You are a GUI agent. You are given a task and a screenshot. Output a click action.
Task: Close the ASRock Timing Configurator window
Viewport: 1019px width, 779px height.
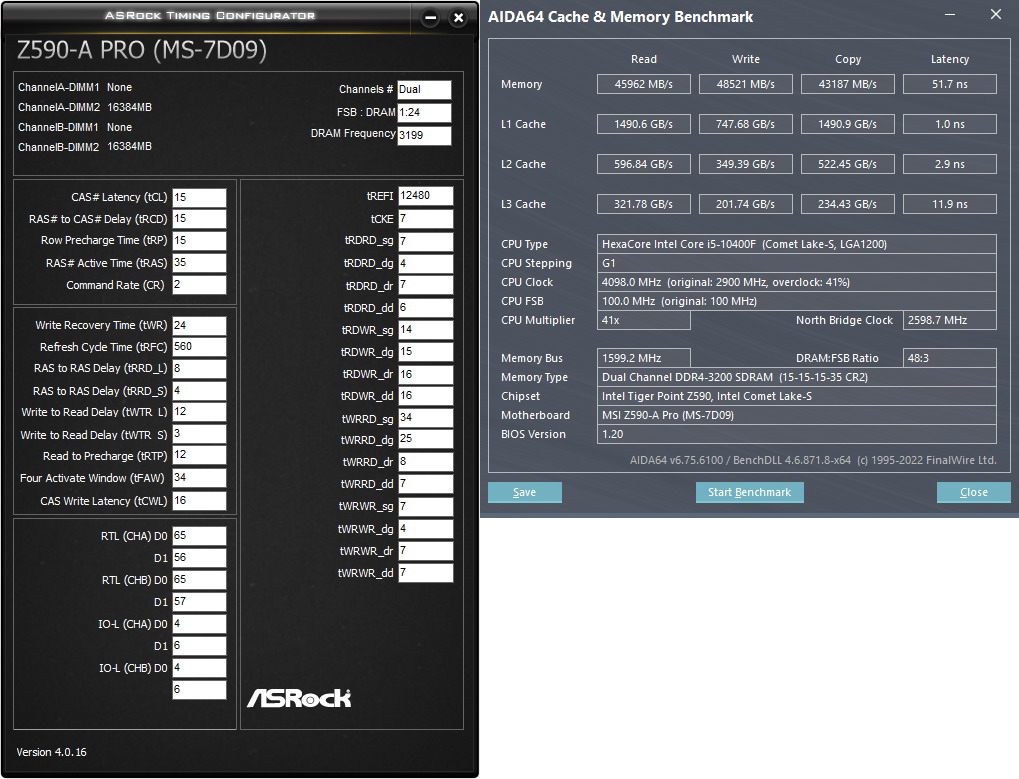click(459, 18)
